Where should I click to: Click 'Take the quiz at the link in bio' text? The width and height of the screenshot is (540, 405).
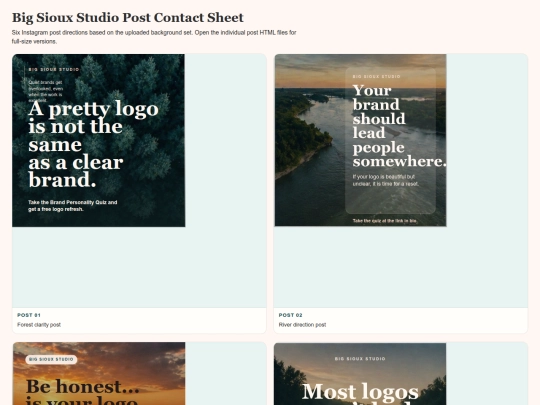[385, 221]
